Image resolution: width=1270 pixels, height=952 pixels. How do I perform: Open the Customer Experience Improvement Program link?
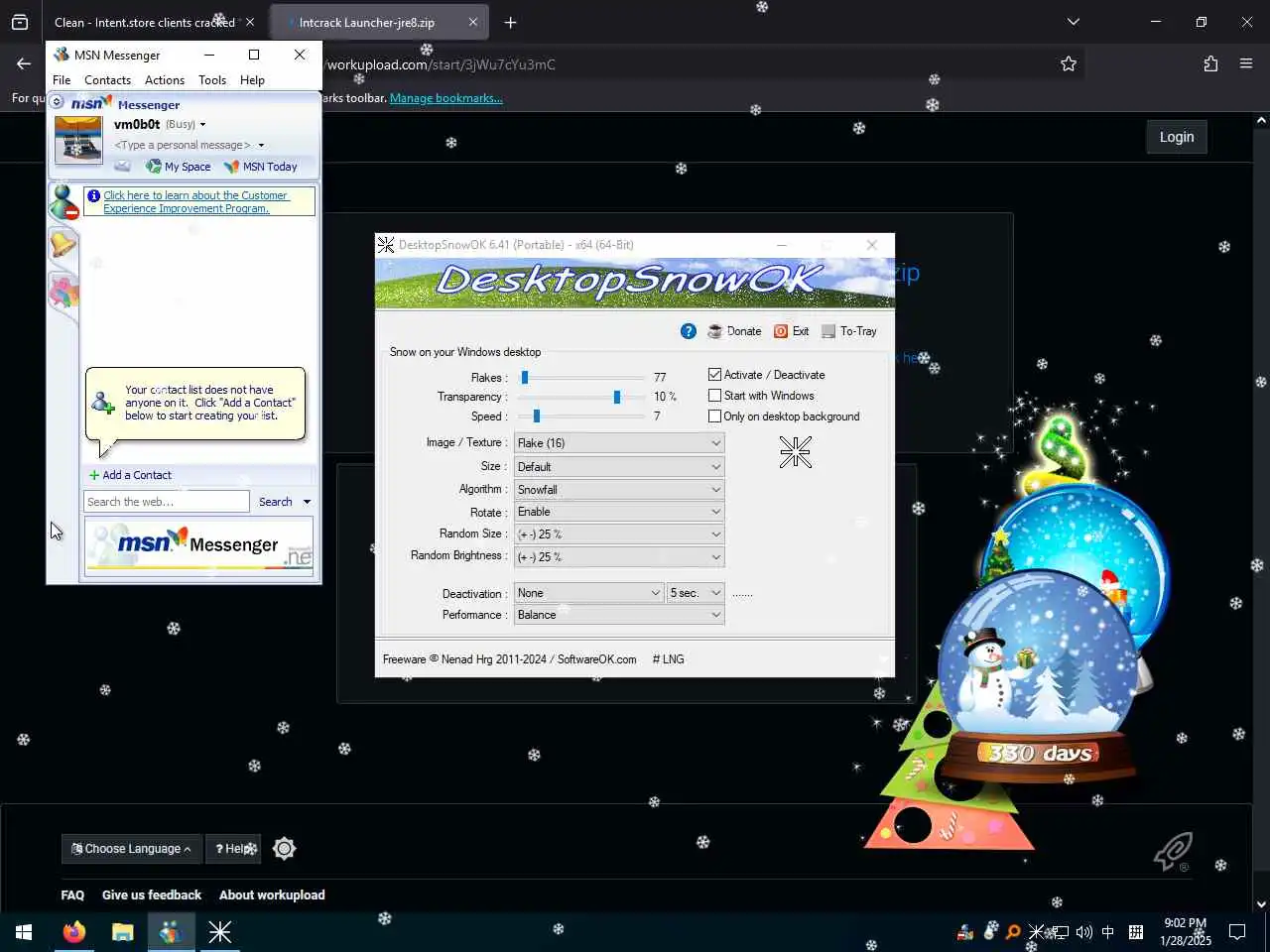pyautogui.click(x=195, y=201)
